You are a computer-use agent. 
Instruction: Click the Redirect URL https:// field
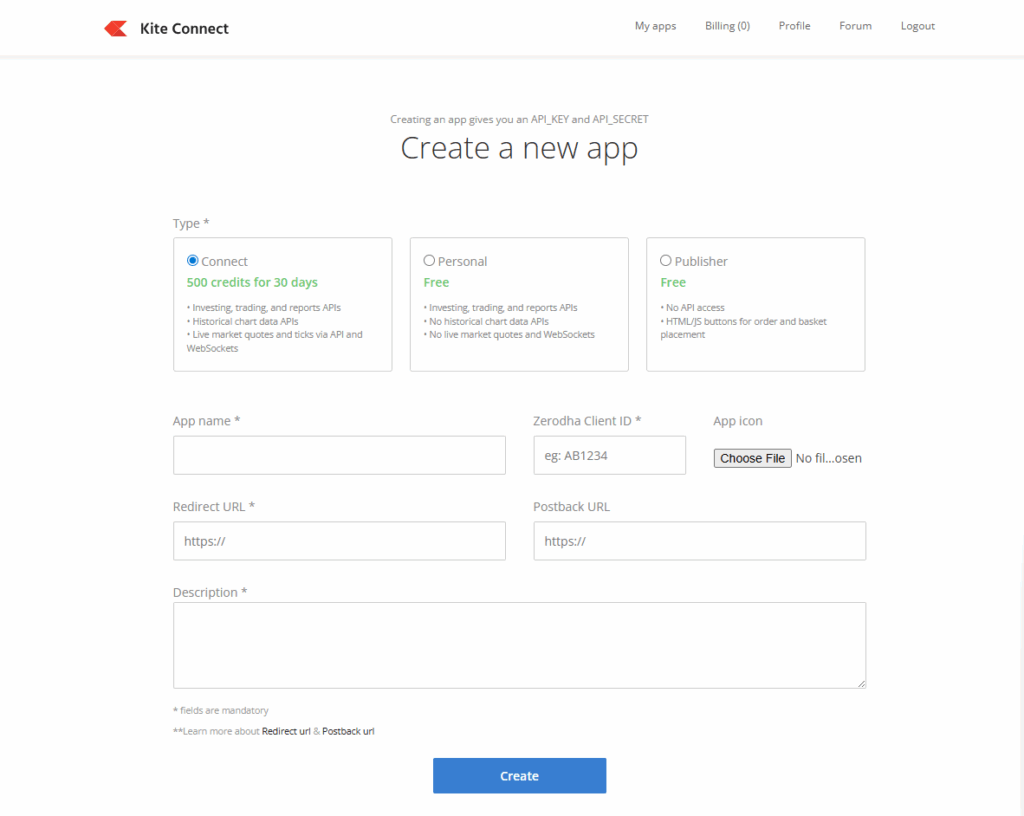[x=339, y=541]
